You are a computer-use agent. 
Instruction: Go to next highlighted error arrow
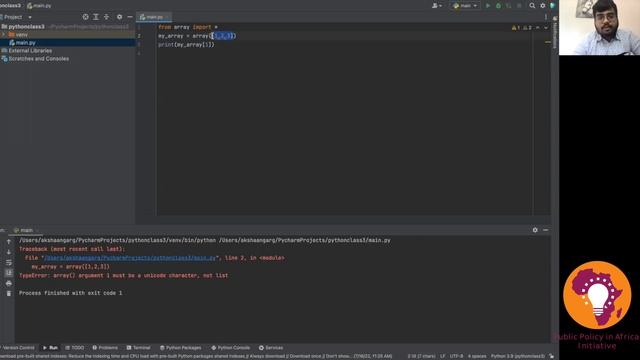[x=546, y=28]
